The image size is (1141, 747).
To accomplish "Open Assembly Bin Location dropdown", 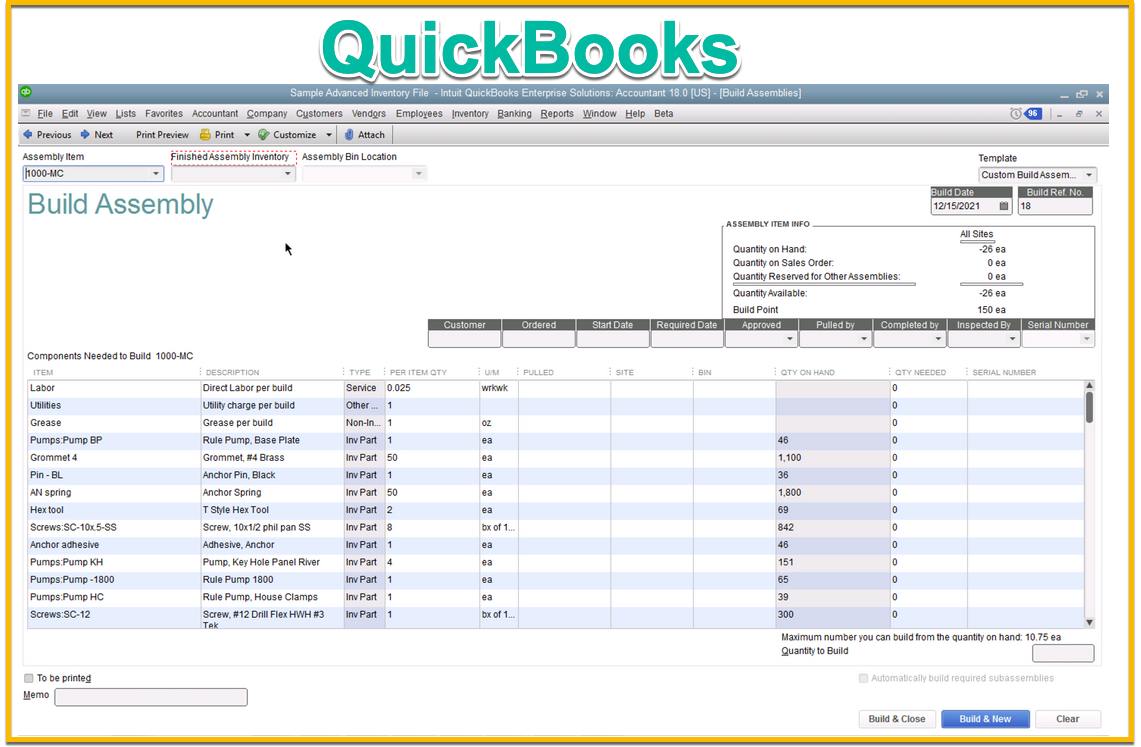I will tap(418, 174).
